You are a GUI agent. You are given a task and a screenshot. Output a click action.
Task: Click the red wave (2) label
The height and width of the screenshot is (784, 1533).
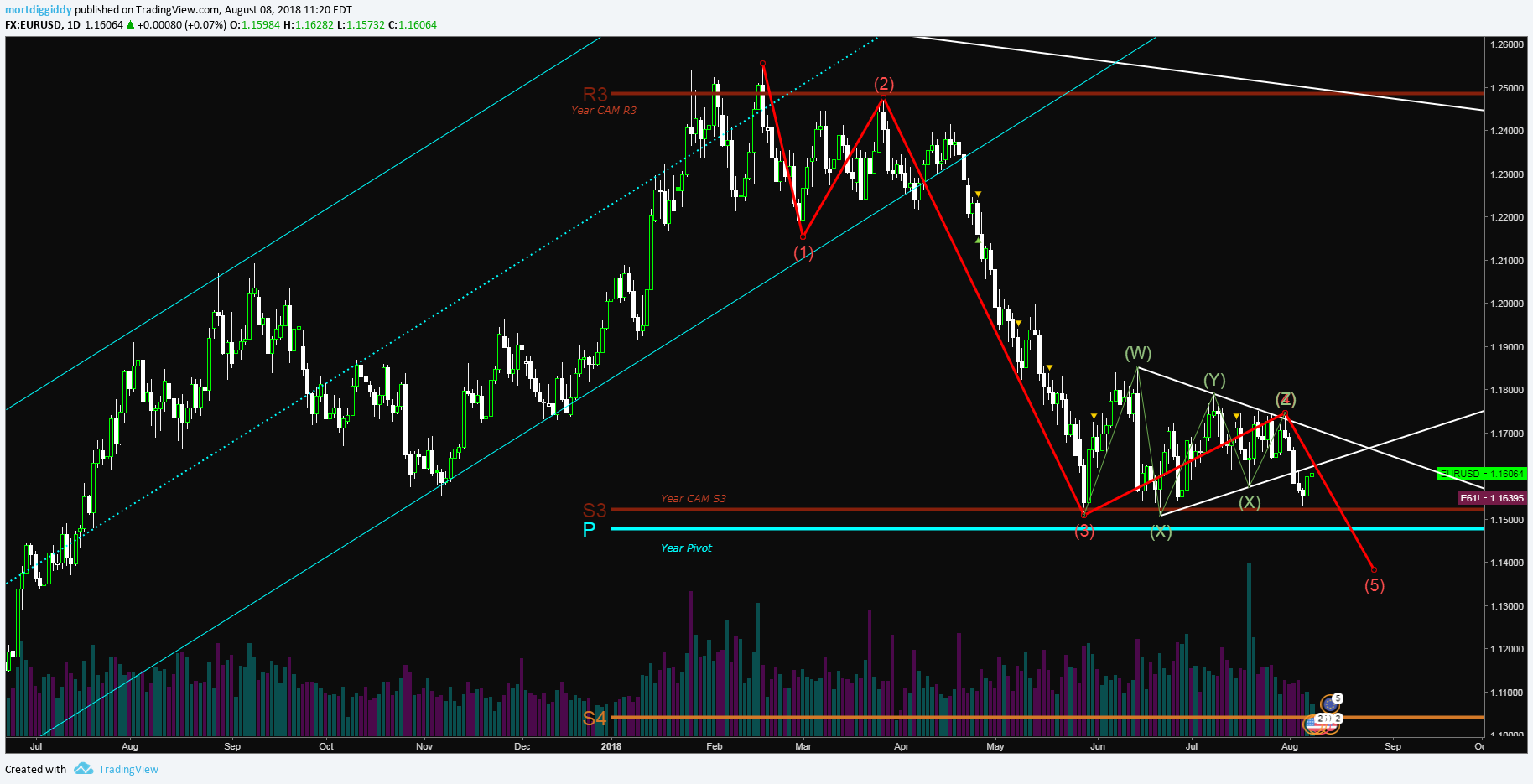(x=884, y=84)
